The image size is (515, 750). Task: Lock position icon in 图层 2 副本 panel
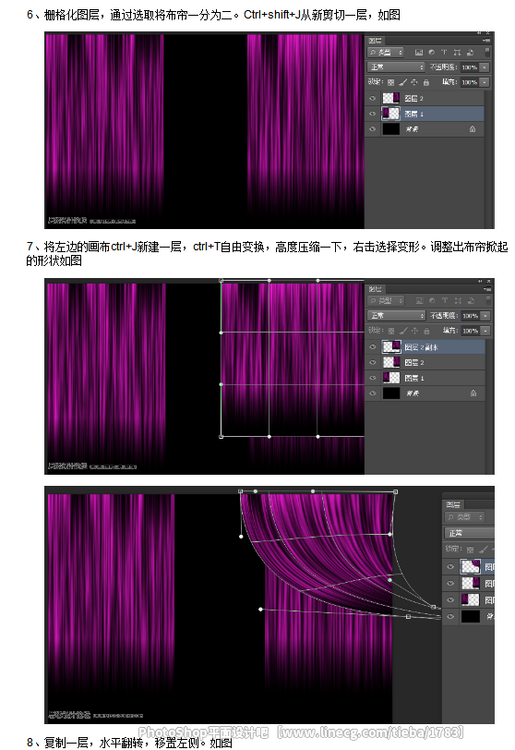(415, 331)
